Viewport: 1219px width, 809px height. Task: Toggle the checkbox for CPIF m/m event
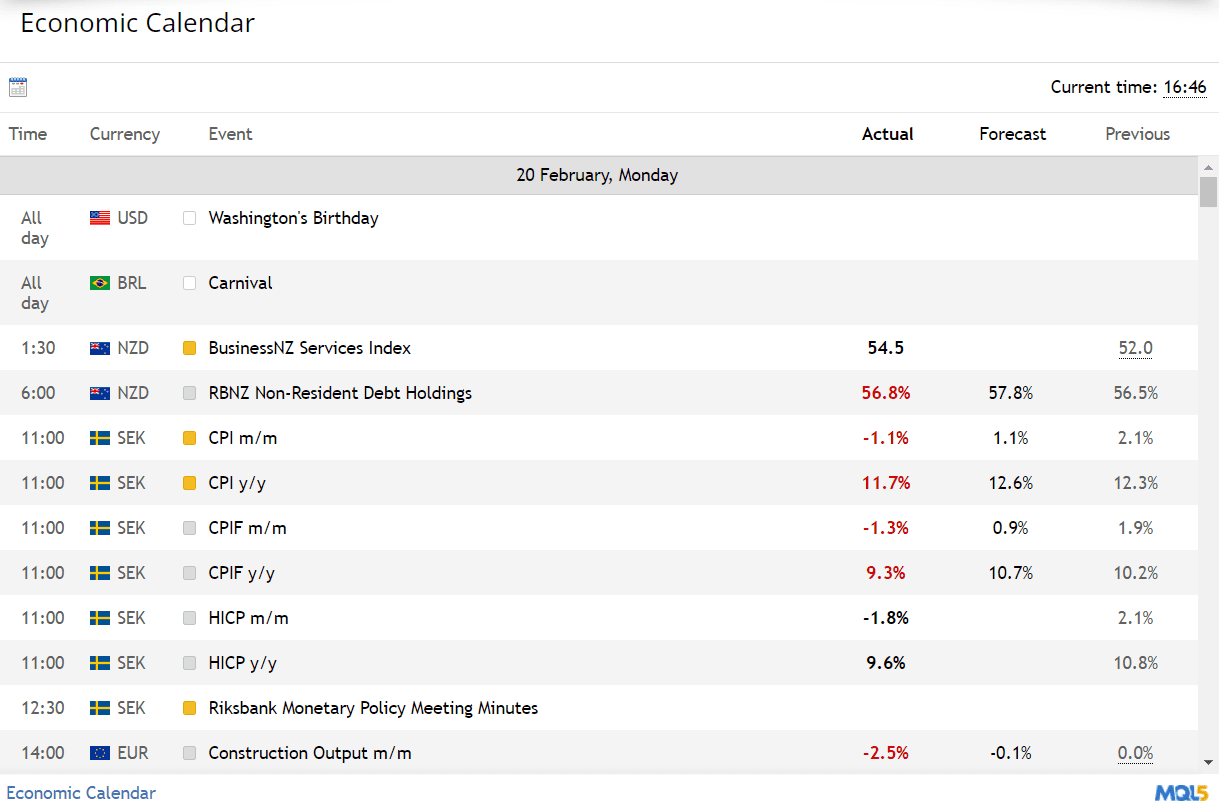tap(189, 527)
